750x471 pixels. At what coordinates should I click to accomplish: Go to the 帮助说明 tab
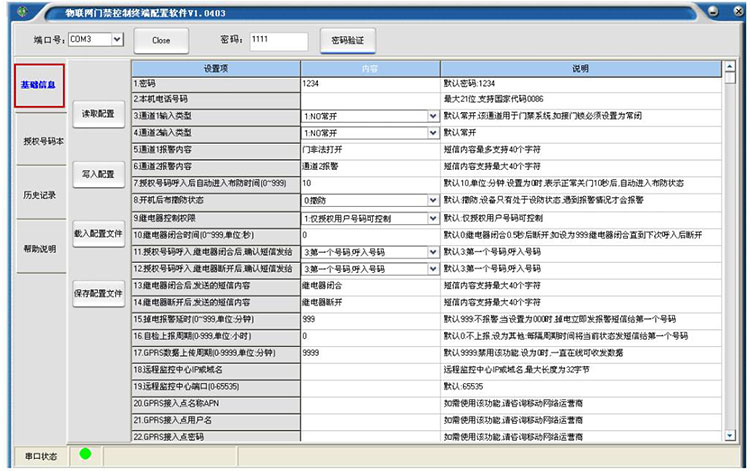(40, 247)
